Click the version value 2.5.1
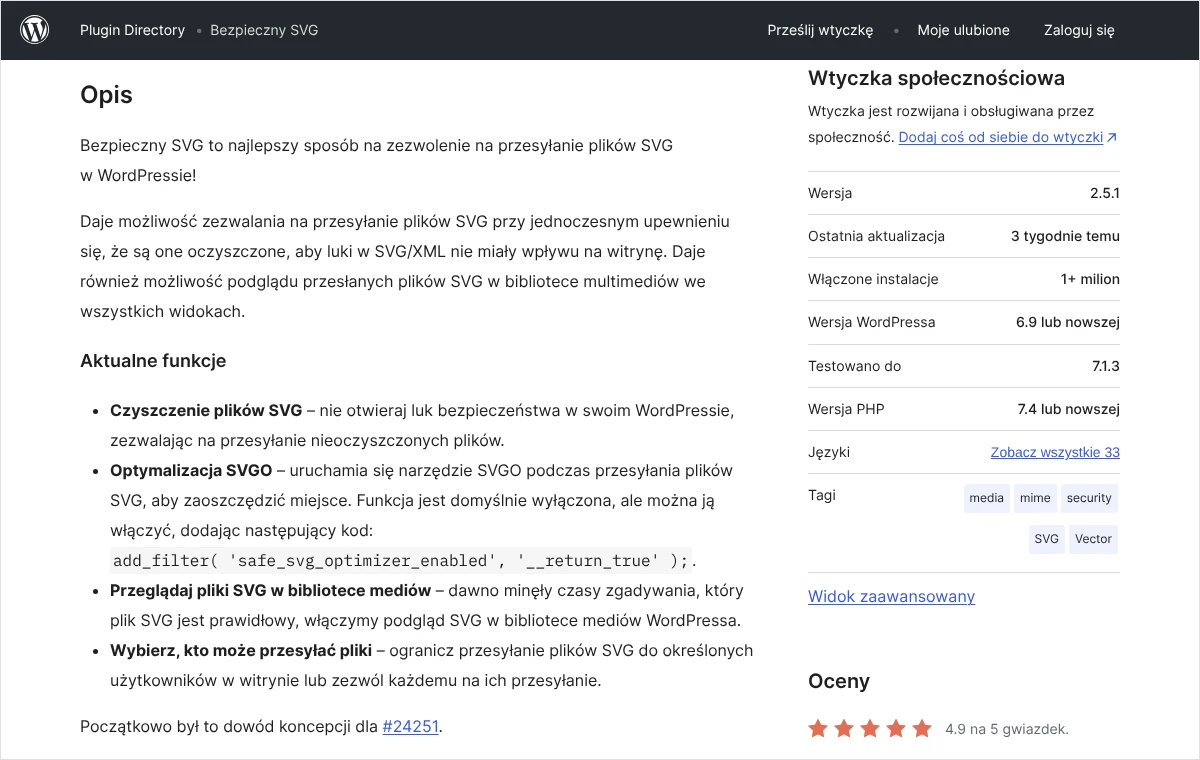This screenshot has height=760, width=1200. tap(1105, 193)
